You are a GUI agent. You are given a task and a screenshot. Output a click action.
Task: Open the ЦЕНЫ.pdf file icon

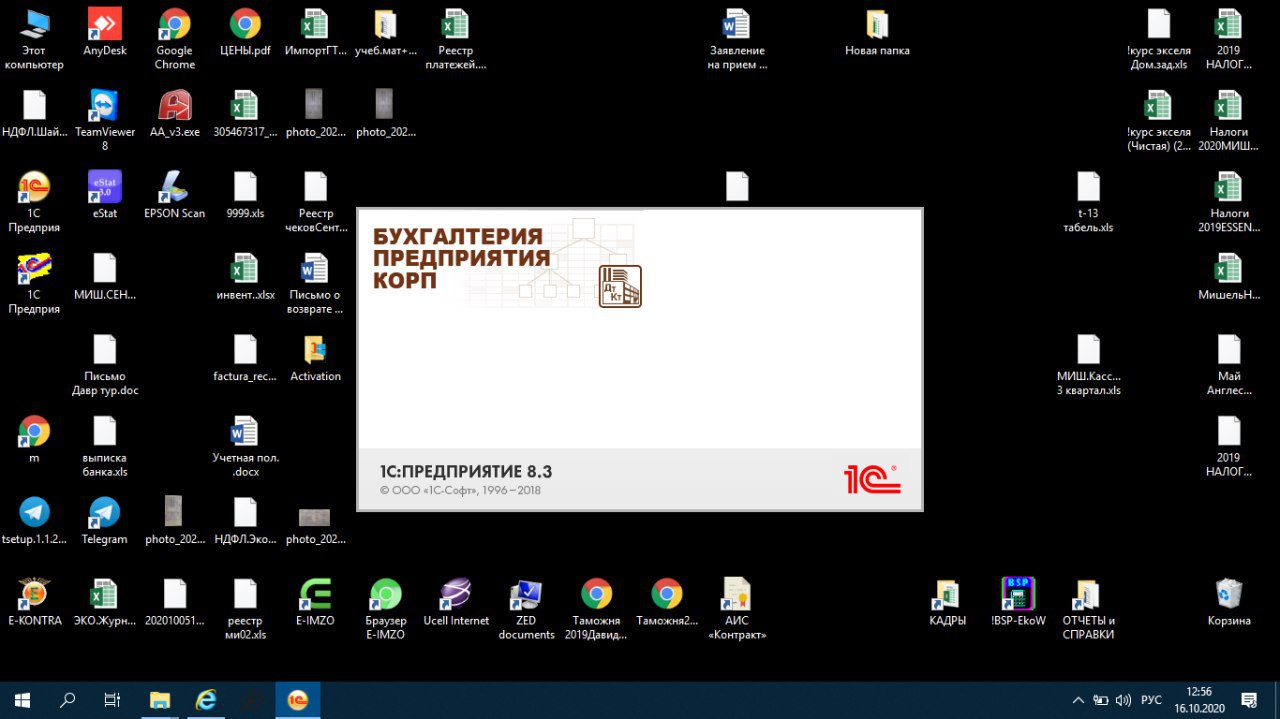tap(245, 33)
